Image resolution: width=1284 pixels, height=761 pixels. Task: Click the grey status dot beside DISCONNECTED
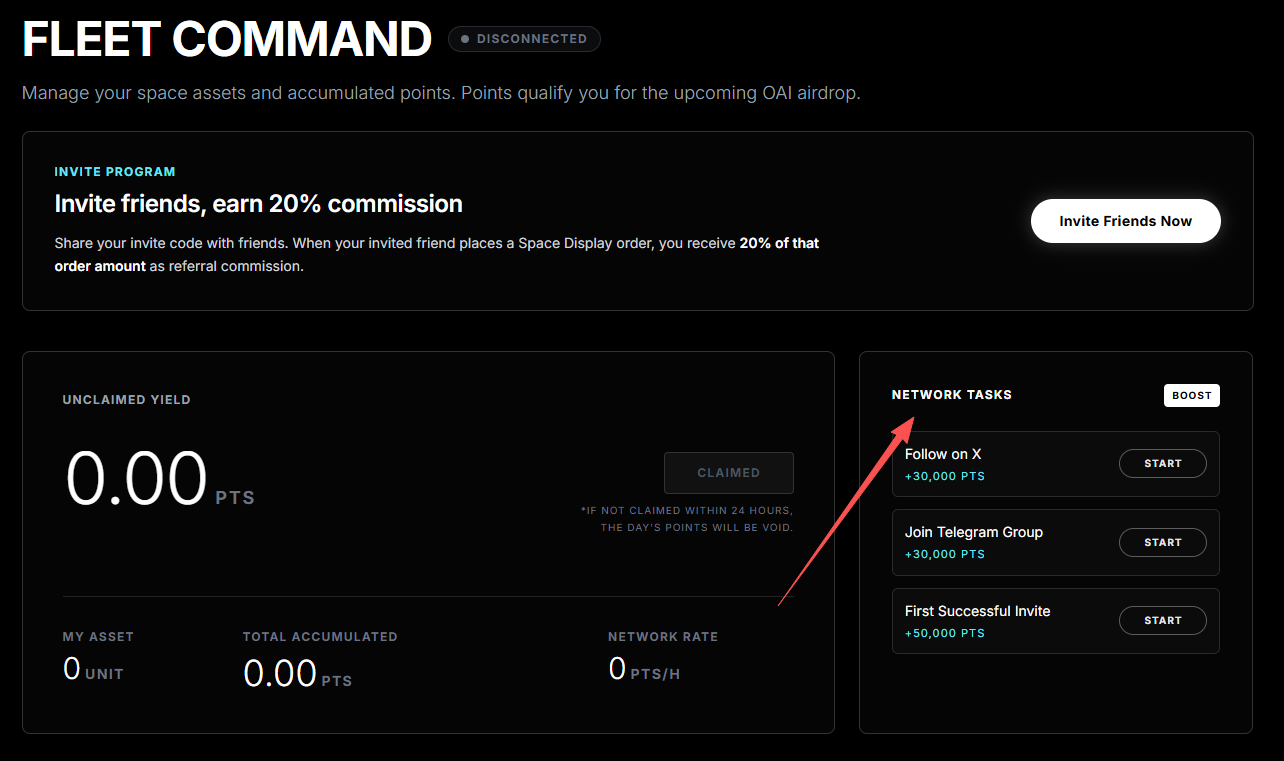coord(465,39)
